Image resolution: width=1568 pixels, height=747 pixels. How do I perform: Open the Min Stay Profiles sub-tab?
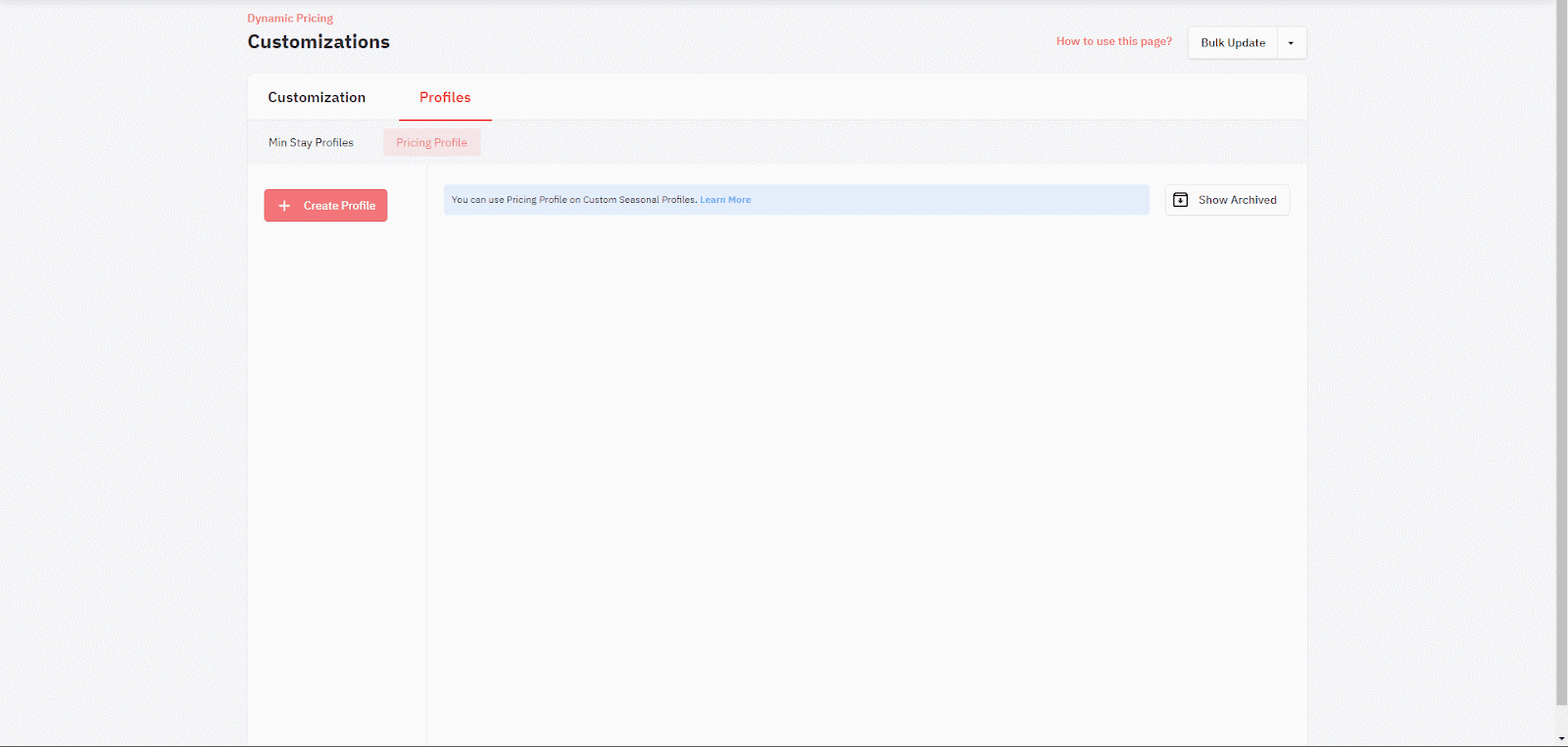tap(312, 143)
